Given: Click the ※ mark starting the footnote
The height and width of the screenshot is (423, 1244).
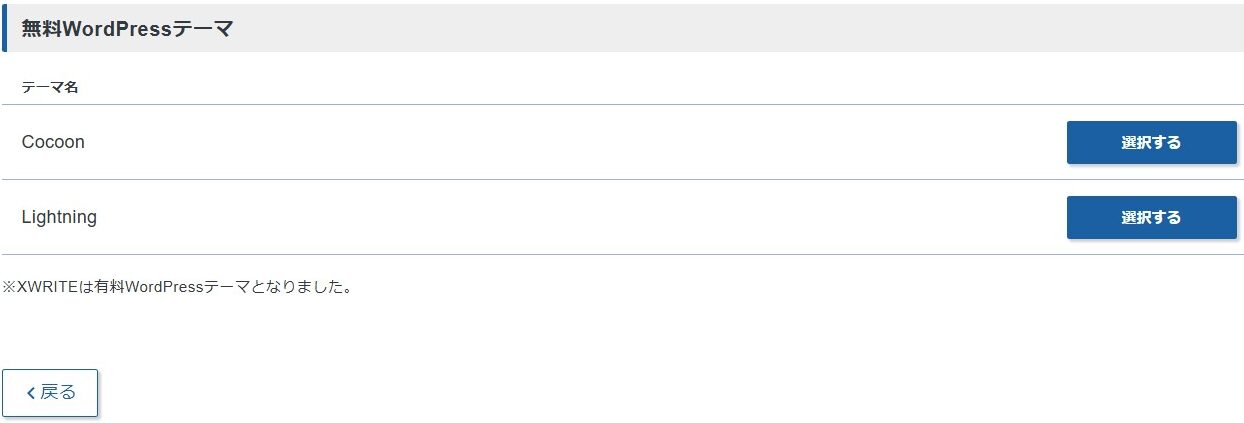Looking at the screenshot, I should coord(9,287).
